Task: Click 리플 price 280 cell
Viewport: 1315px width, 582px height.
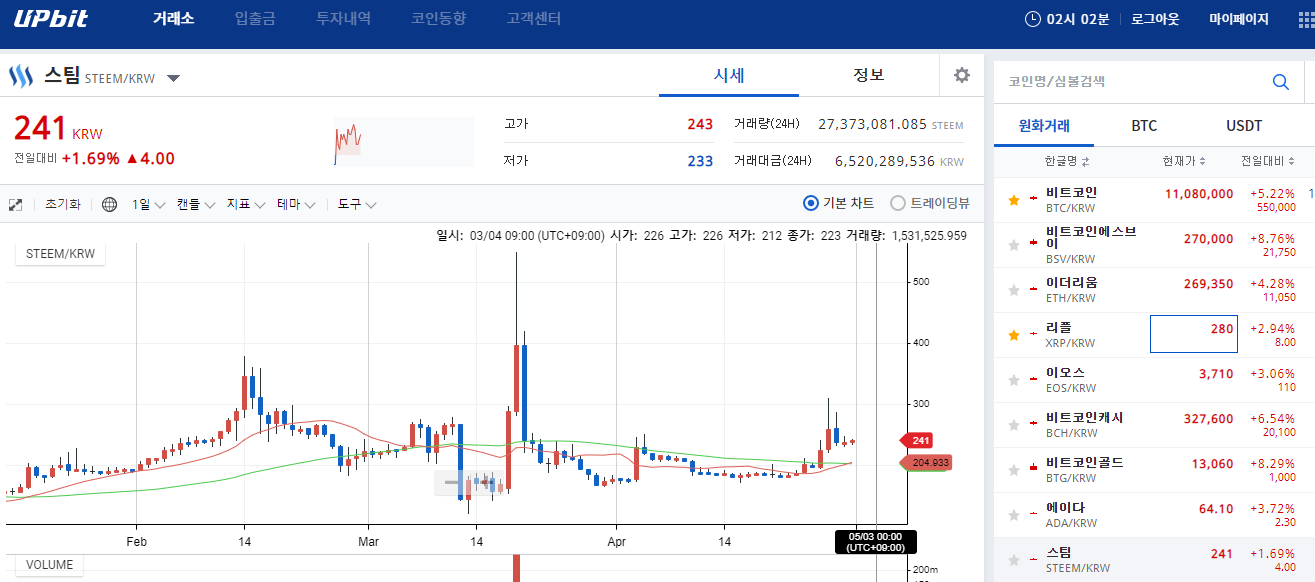Action: (x=1194, y=334)
